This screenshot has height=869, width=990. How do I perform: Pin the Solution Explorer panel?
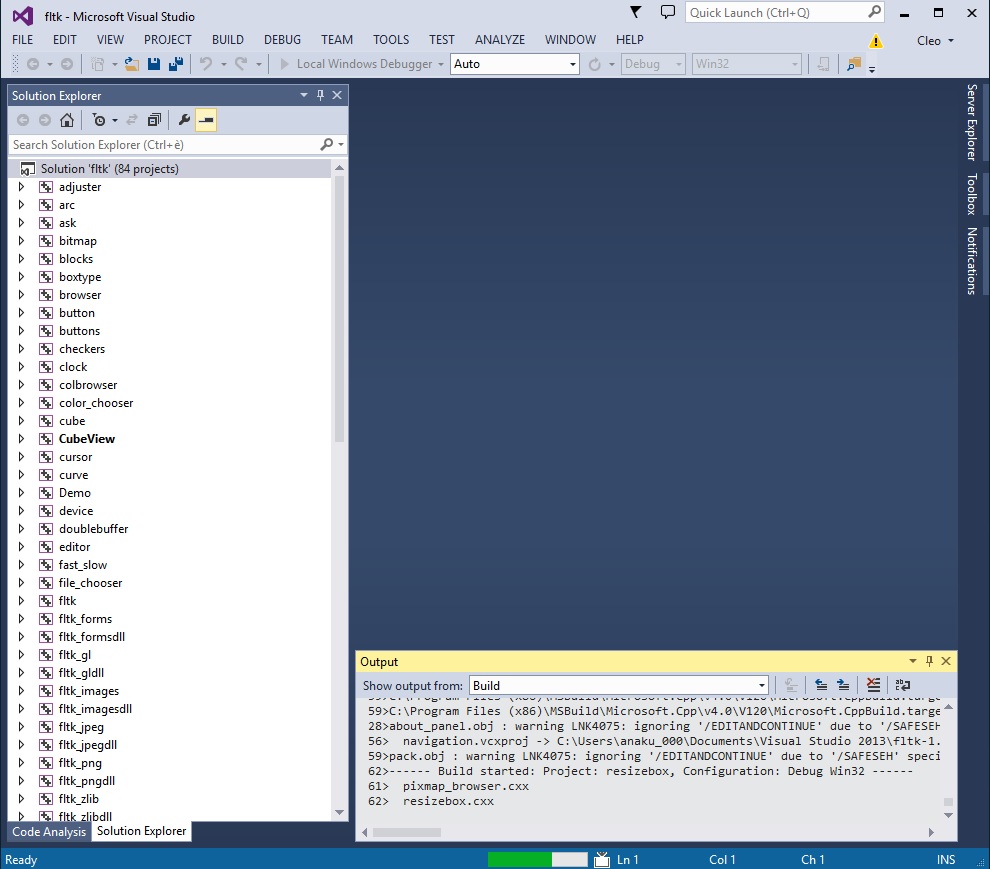click(320, 95)
